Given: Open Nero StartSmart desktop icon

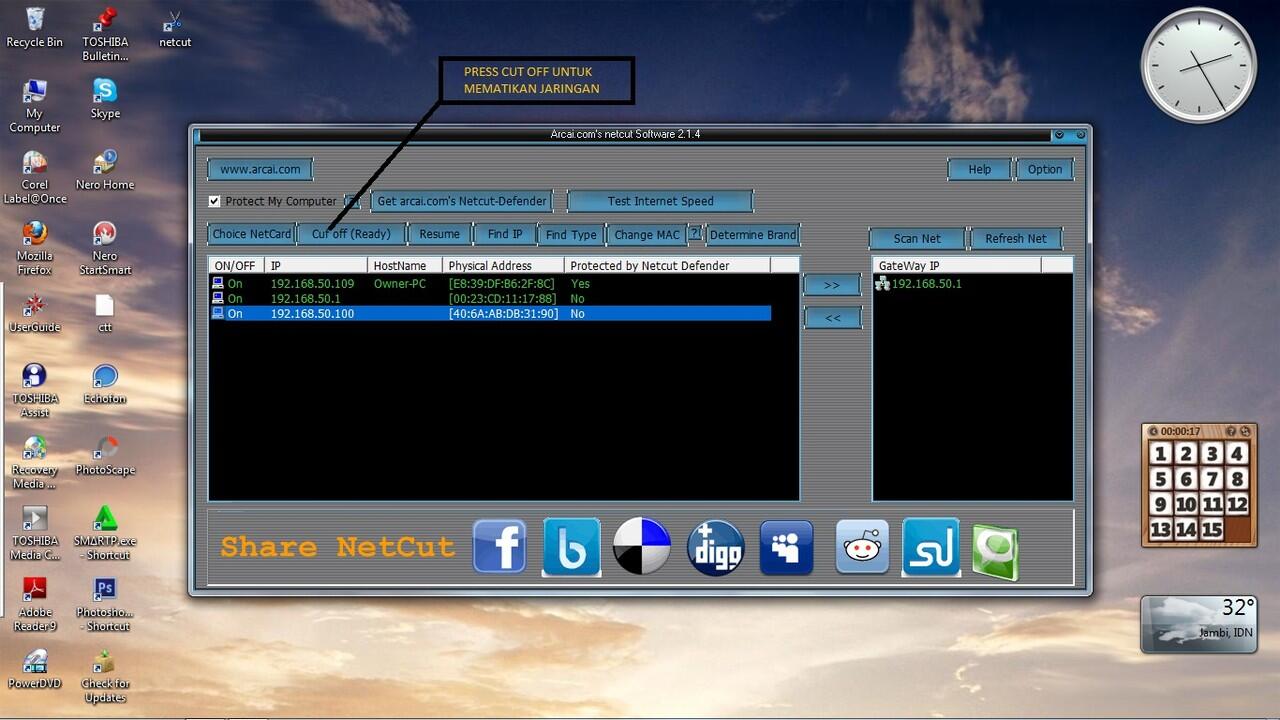Looking at the screenshot, I should [x=105, y=248].
